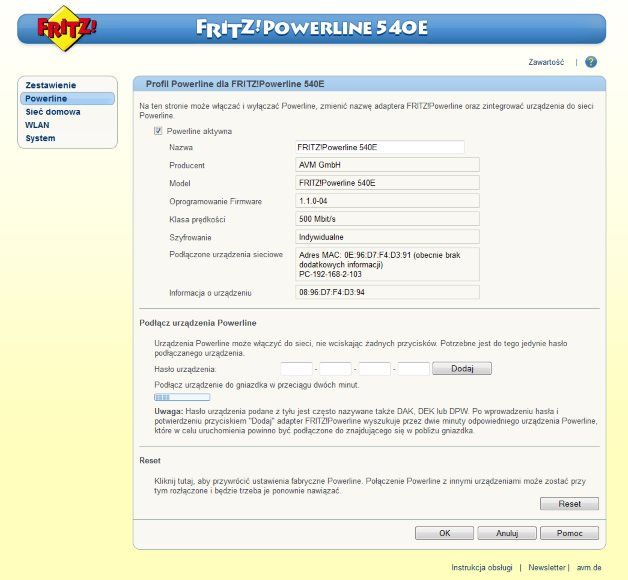Click the speed value 500 Mbit/s

coord(387,219)
